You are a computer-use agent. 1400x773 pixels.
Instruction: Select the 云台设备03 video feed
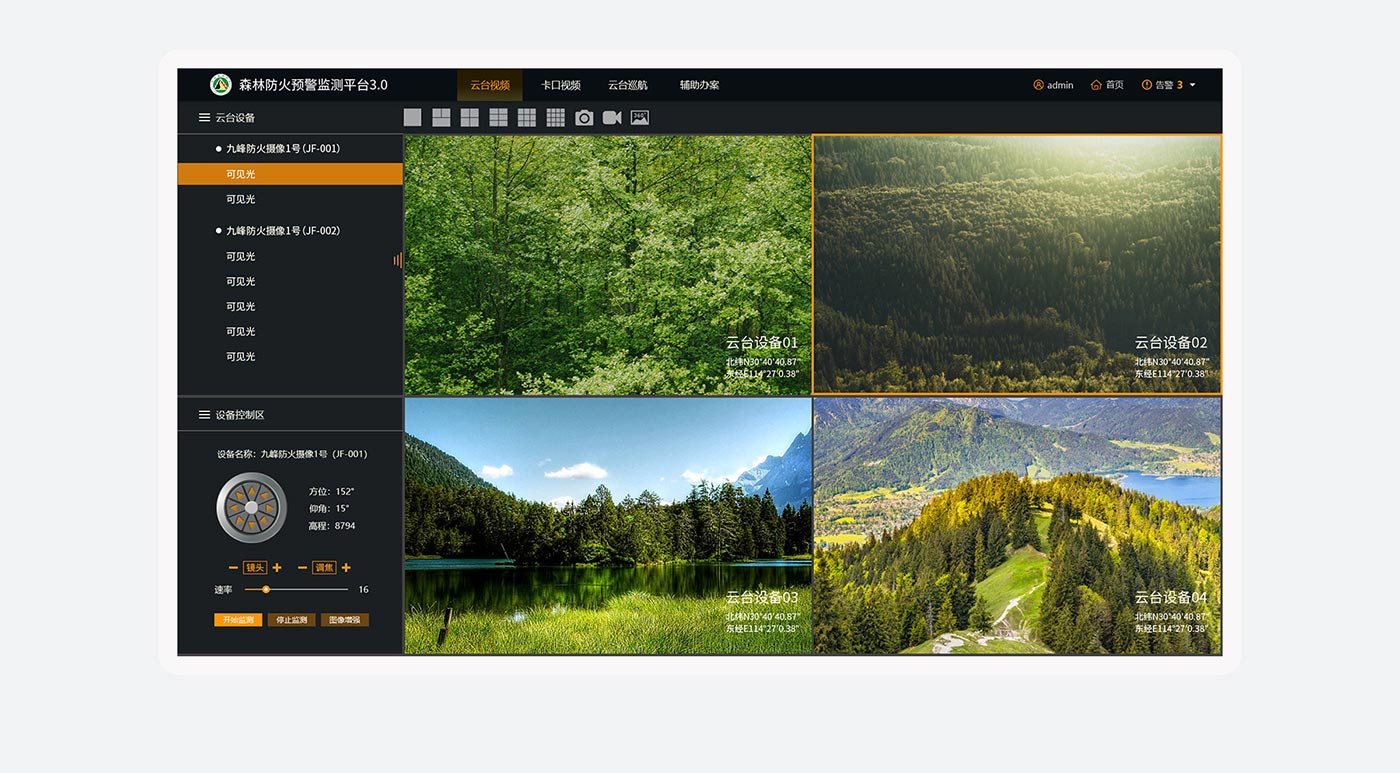pos(608,526)
